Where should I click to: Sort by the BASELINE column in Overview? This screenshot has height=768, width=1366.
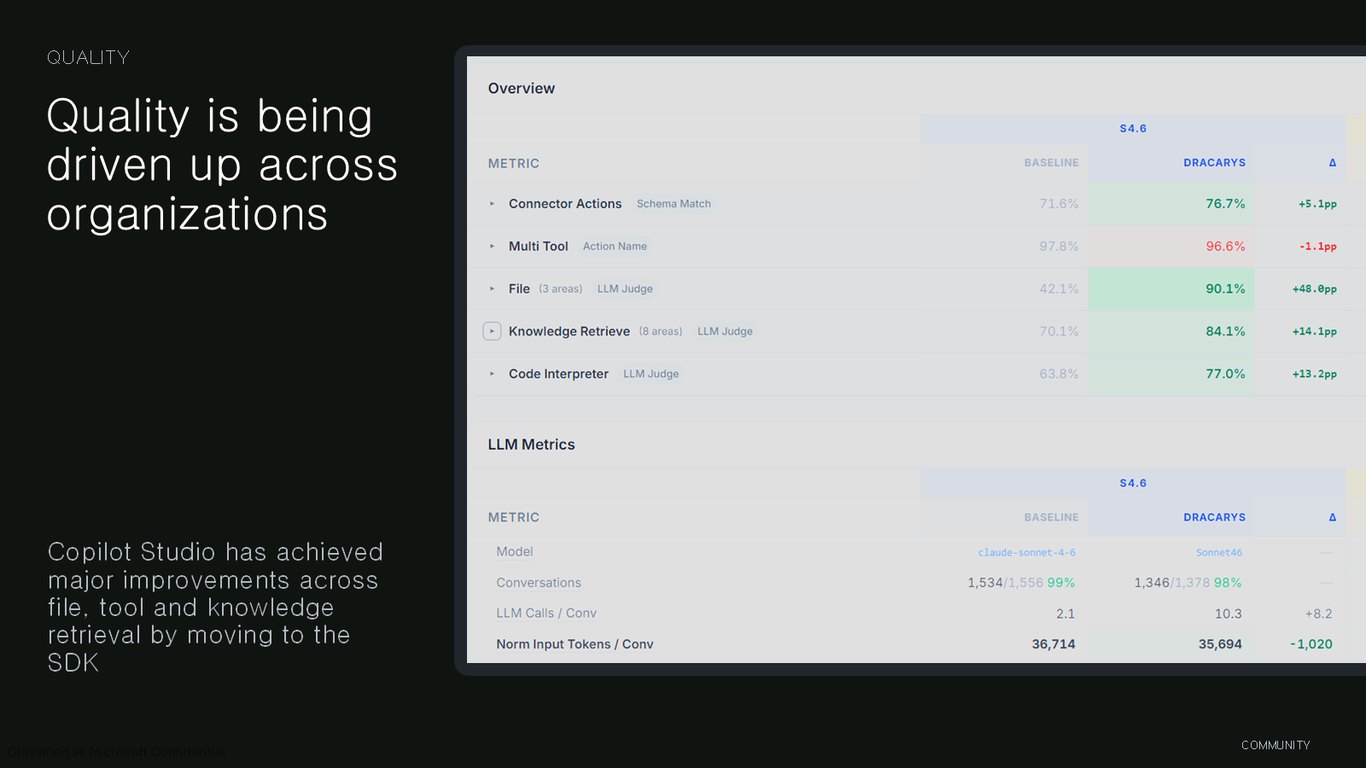coord(1051,163)
